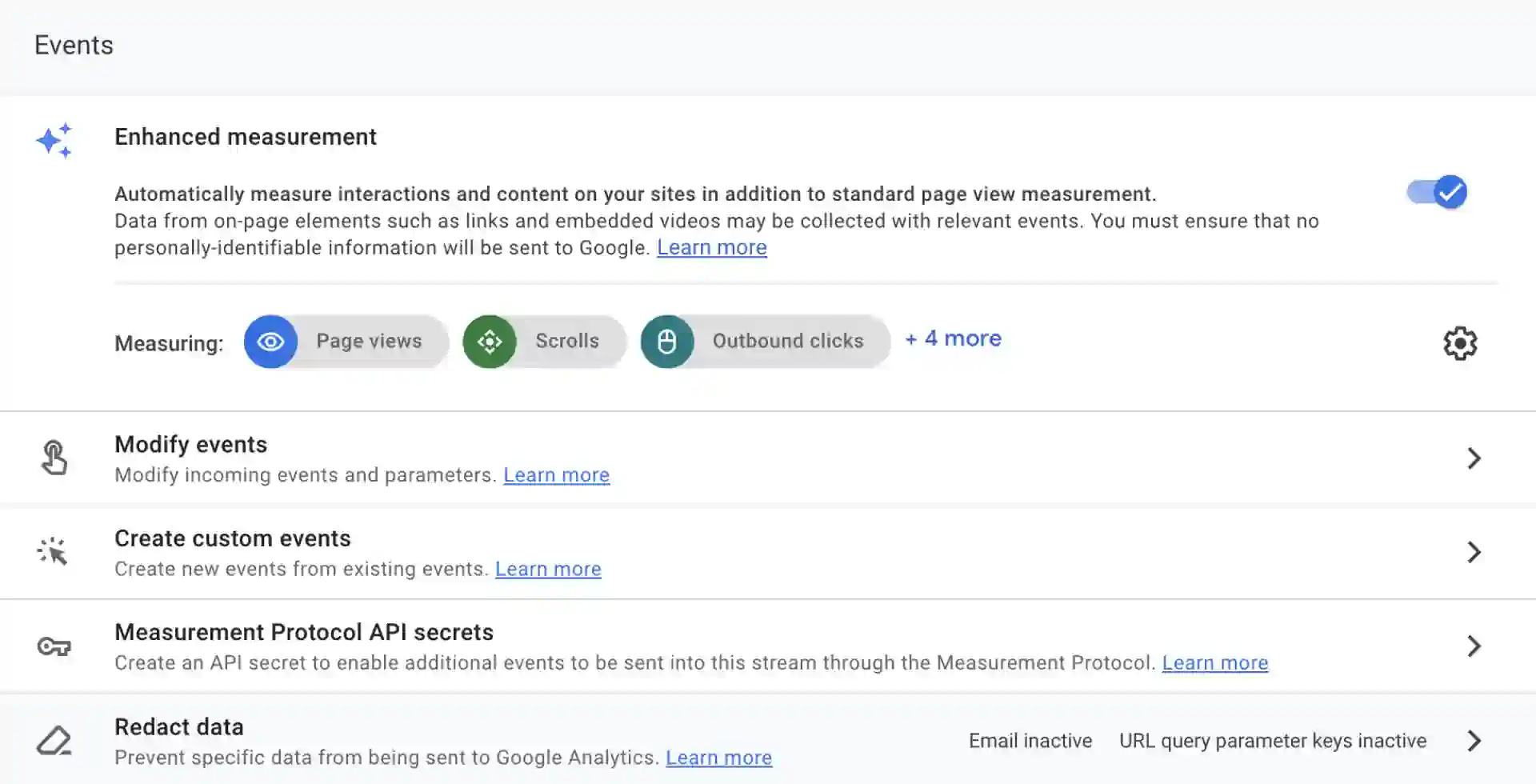
Task: Expand Modify events chevron arrow
Action: click(x=1474, y=458)
